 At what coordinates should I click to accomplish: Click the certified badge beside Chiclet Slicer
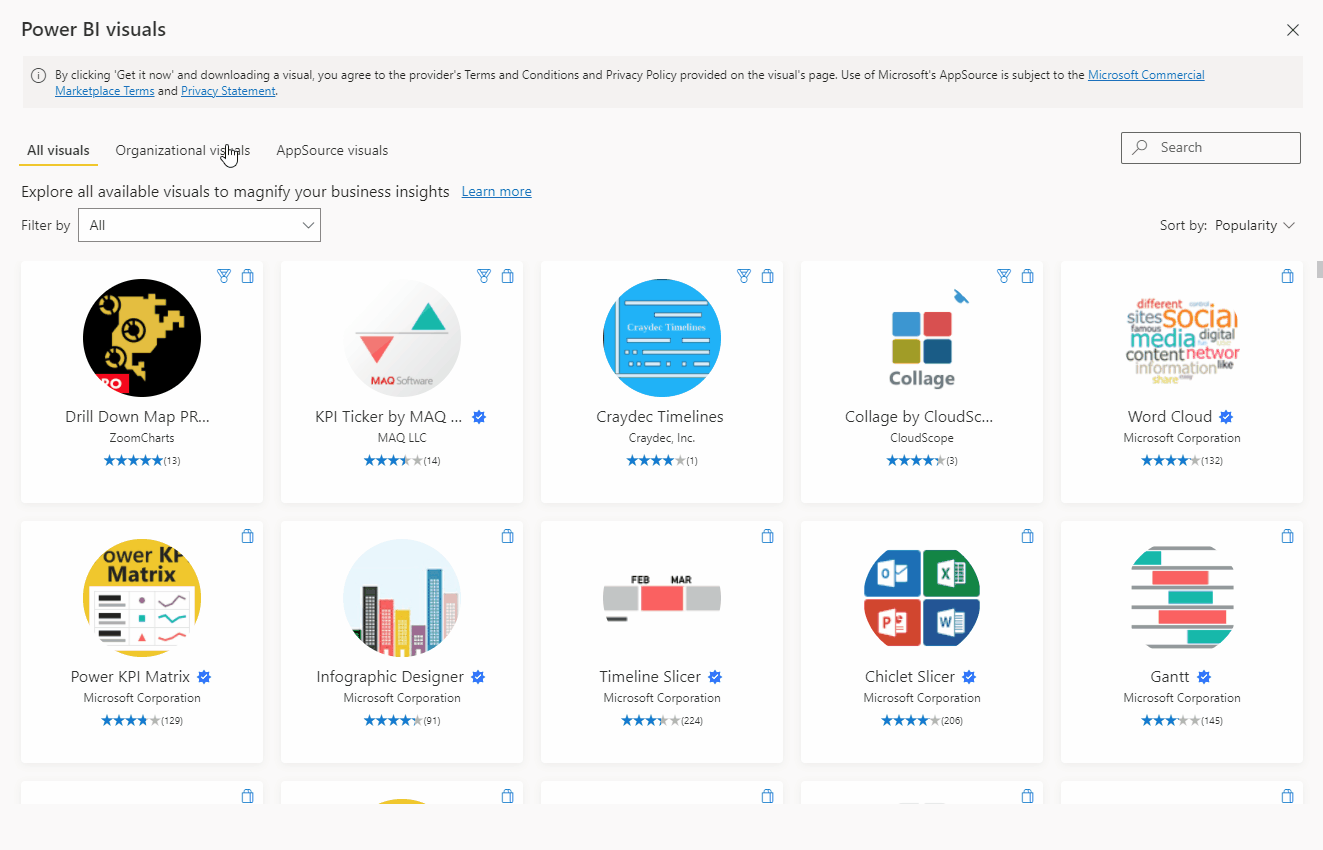[968, 676]
